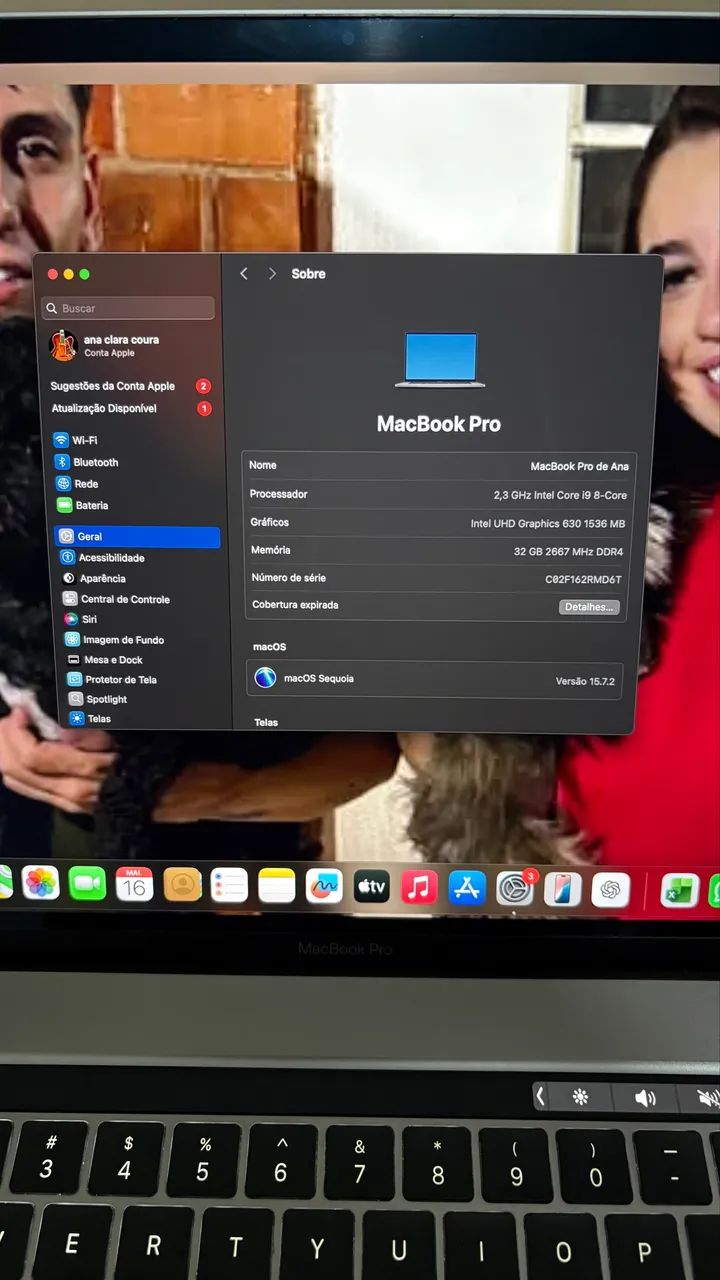Go back with the left chevron
The width and height of the screenshot is (720, 1280).
tap(243, 274)
